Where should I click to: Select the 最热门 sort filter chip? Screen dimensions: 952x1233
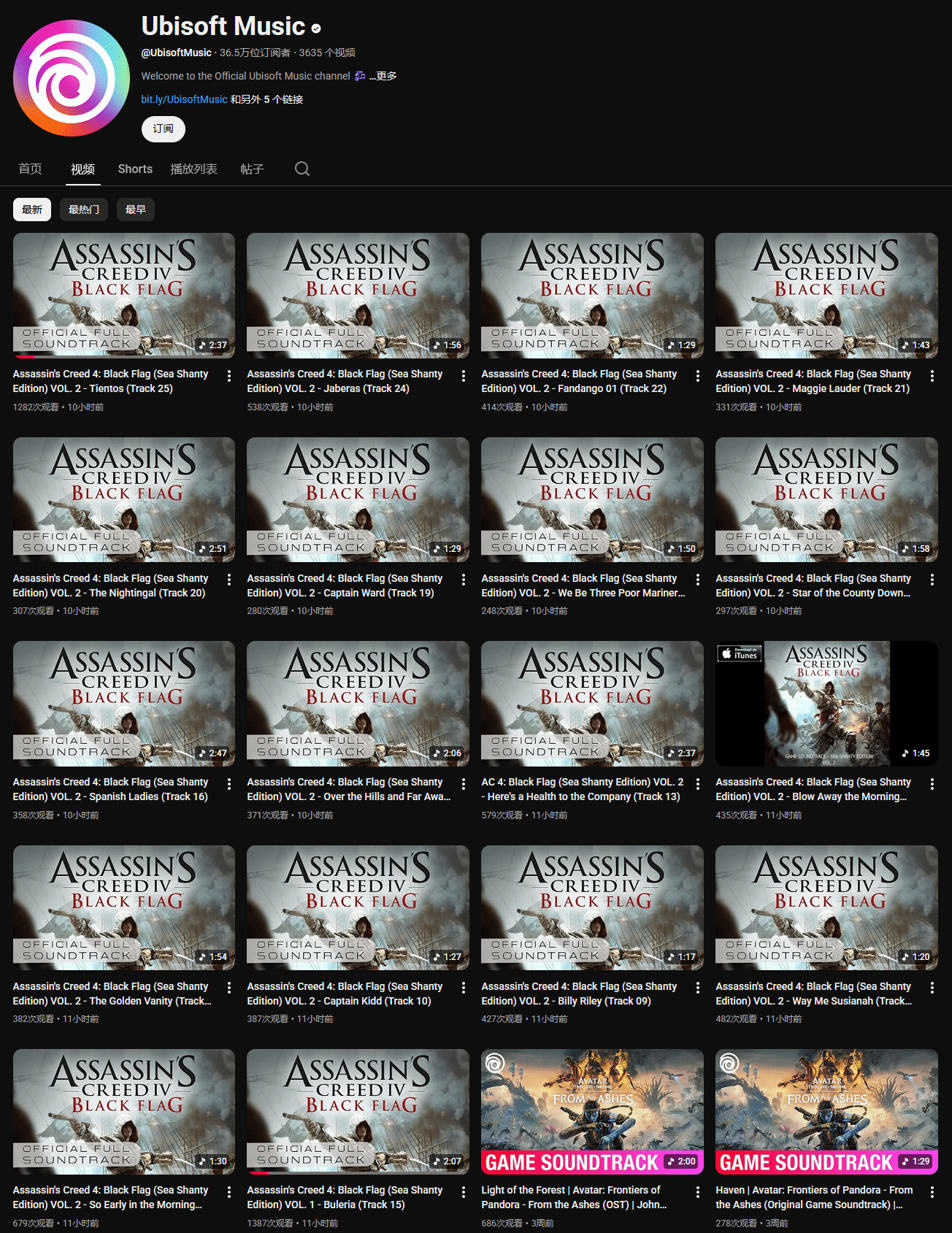pyautogui.click(x=84, y=210)
